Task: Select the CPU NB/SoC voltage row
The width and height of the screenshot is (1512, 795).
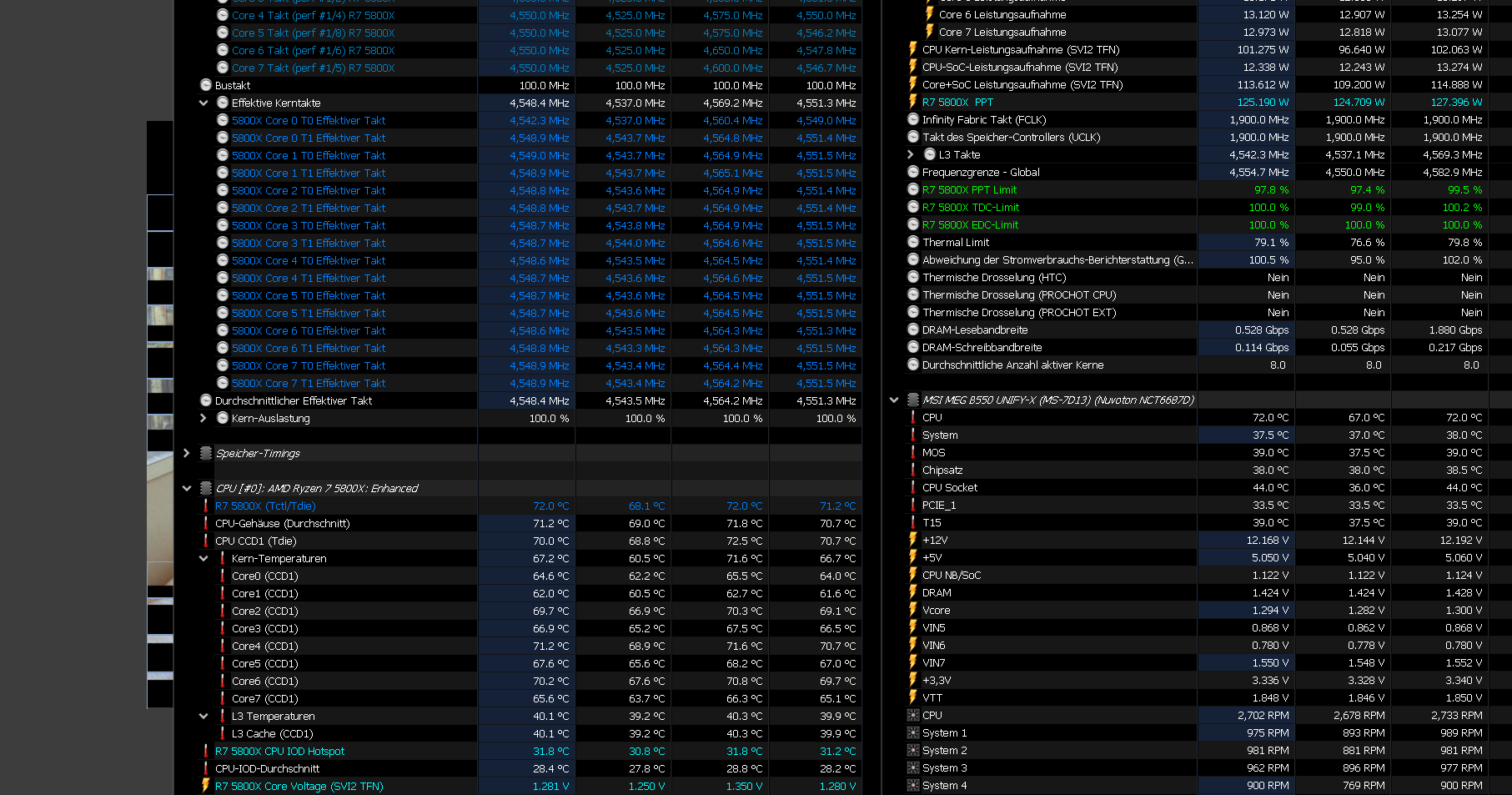Action: 1197,575
